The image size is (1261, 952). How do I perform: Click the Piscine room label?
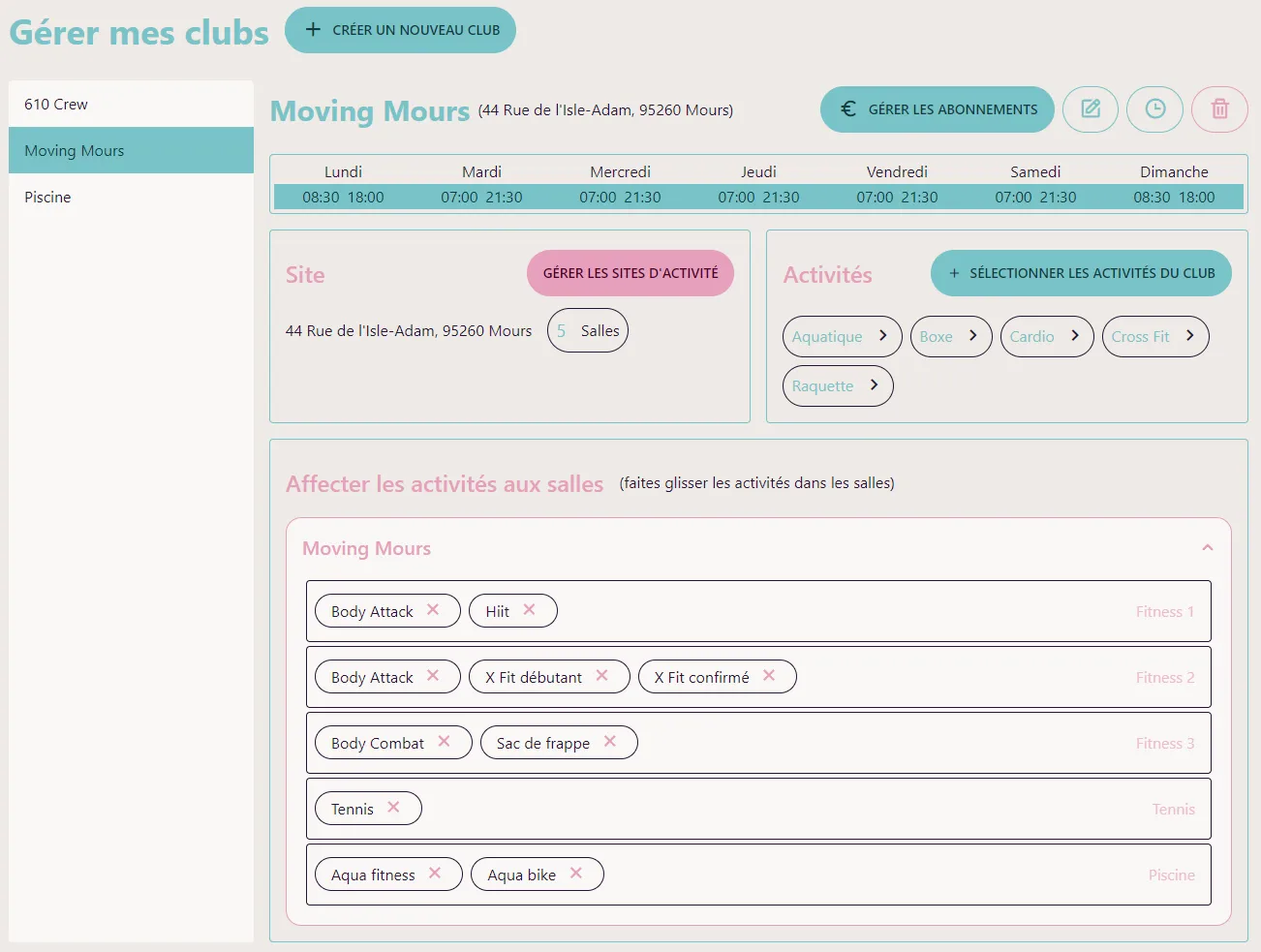(x=1172, y=875)
